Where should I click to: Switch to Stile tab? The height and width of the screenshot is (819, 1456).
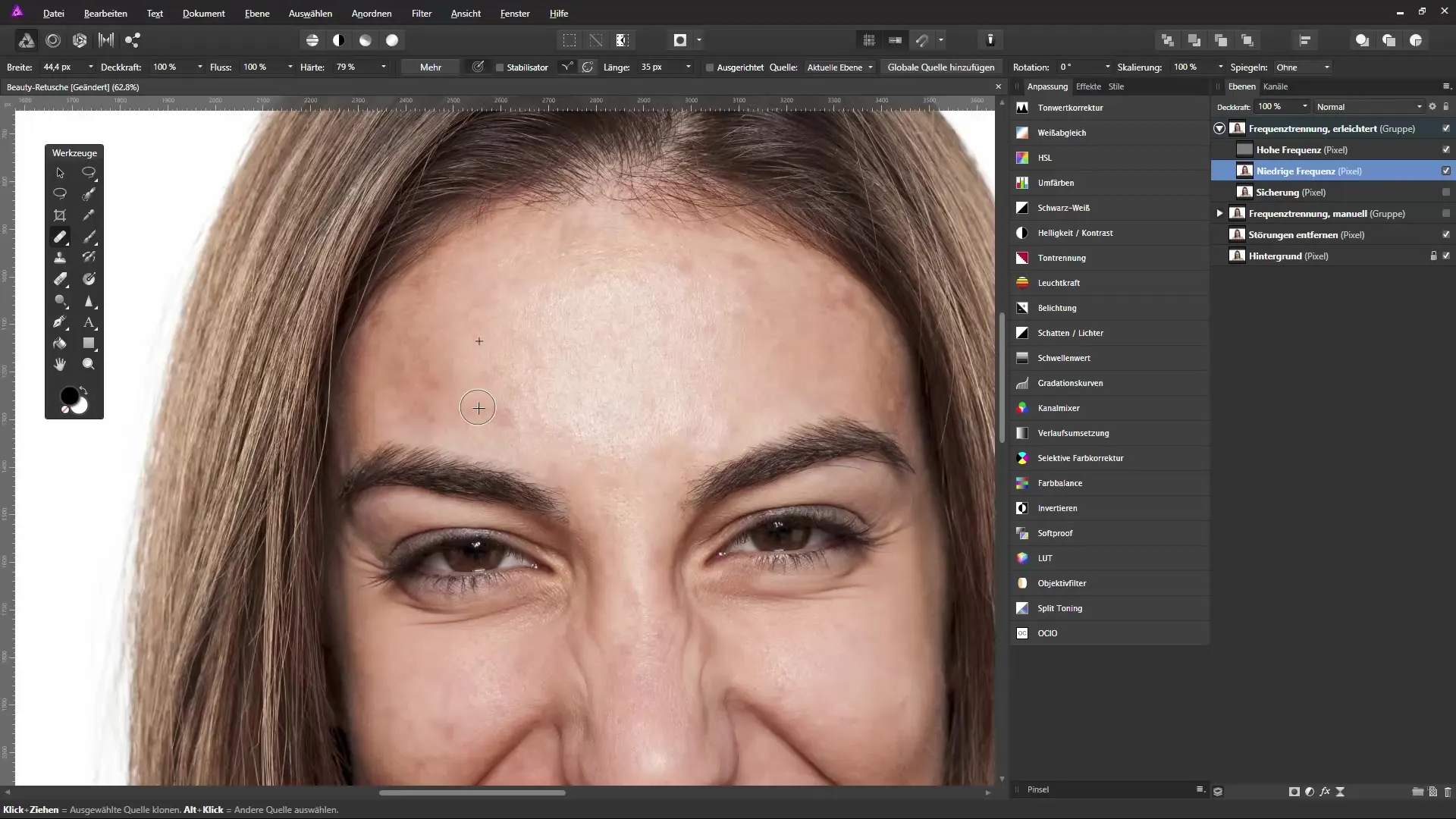click(x=1116, y=86)
